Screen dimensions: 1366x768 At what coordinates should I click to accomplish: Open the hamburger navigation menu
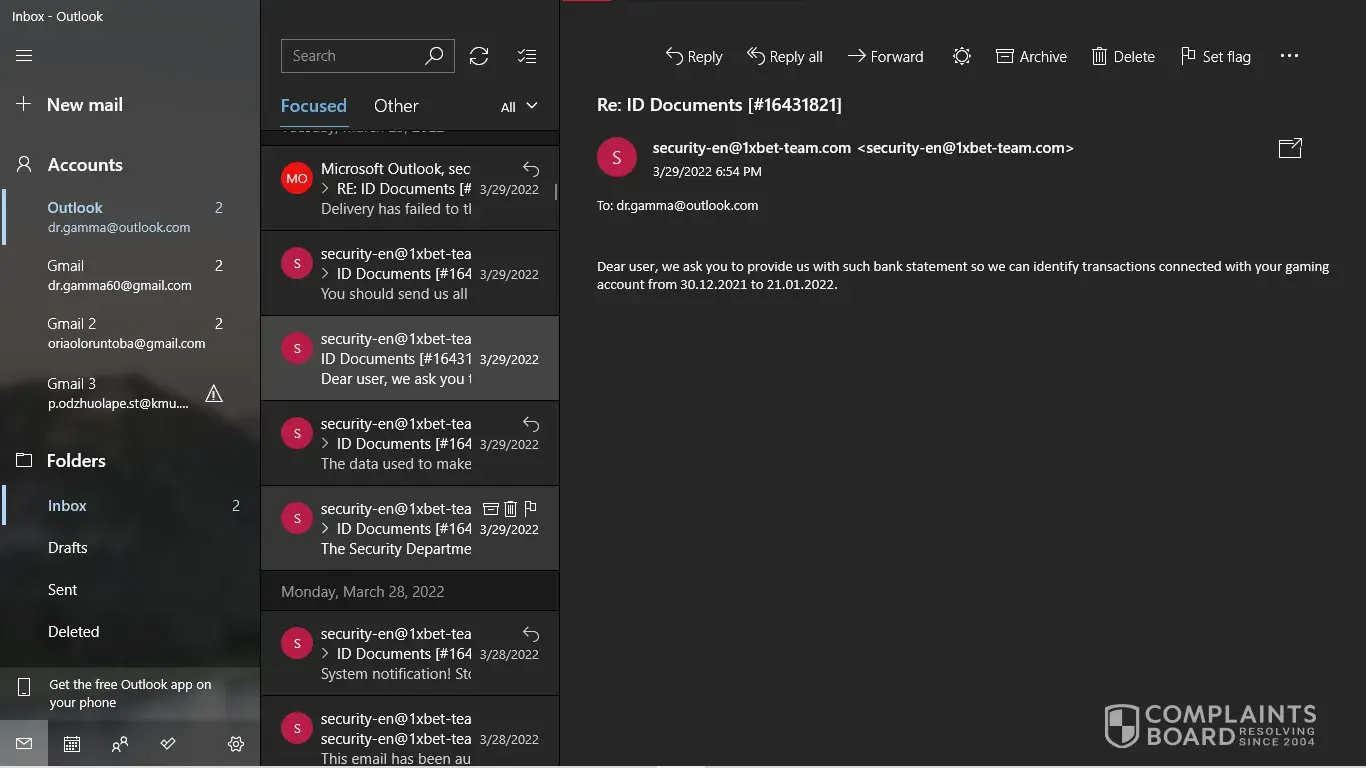click(x=24, y=56)
